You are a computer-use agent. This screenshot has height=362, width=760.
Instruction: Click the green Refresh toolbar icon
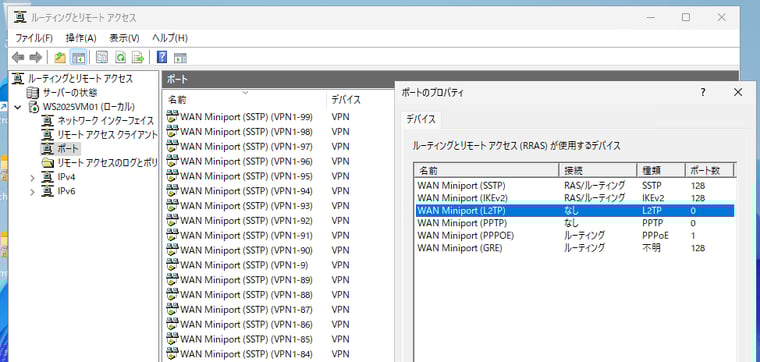120,58
